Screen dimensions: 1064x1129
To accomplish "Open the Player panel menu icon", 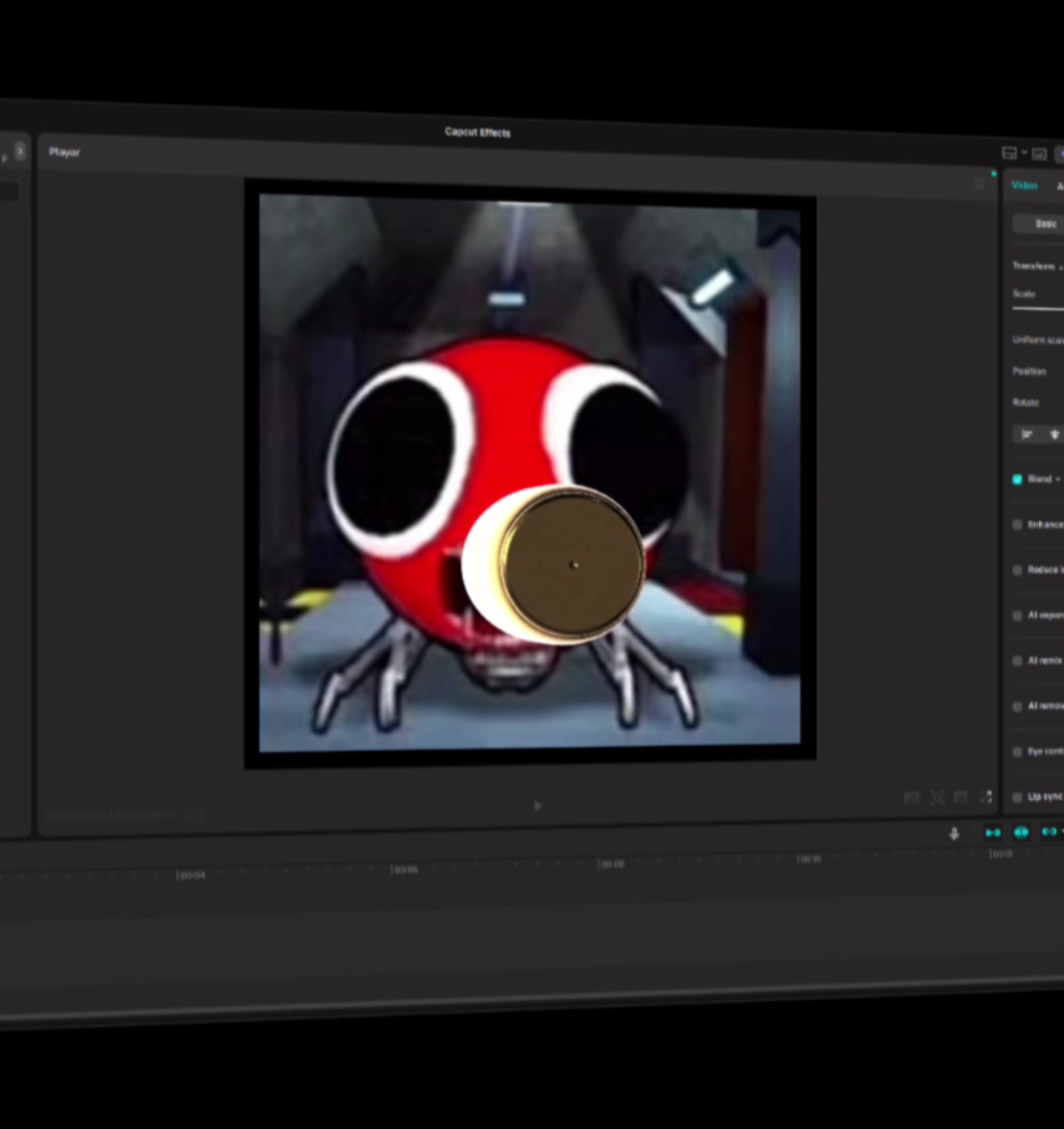I will click(x=979, y=183).
